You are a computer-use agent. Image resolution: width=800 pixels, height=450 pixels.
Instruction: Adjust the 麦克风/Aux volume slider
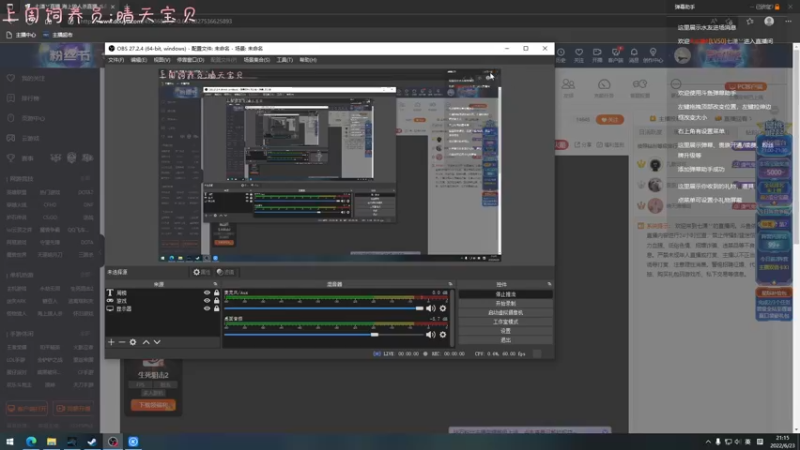(324, 308)
